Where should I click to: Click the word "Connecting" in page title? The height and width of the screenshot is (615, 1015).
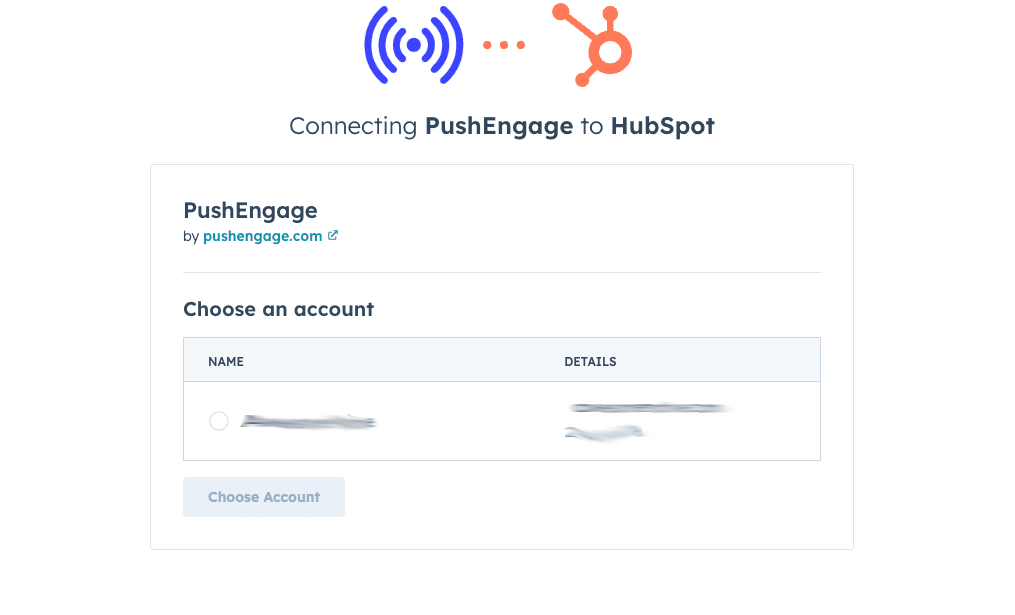(353, 126)
